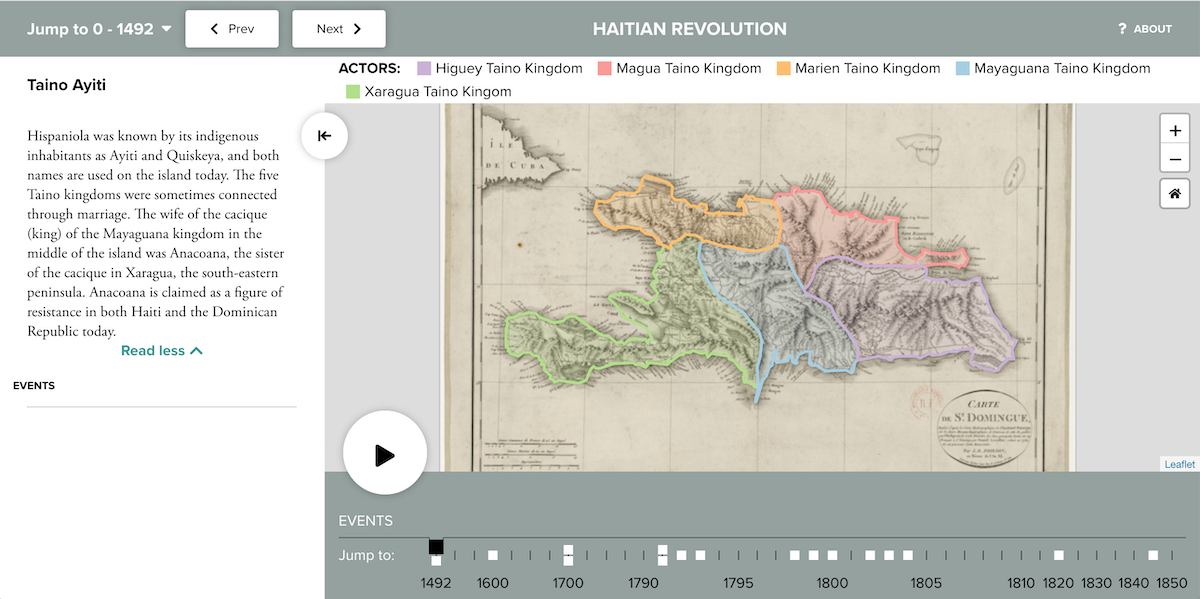1200x599 pixels.
Task: Select the Higuey Taino Kingdom legend label
Action: [509, 68]
